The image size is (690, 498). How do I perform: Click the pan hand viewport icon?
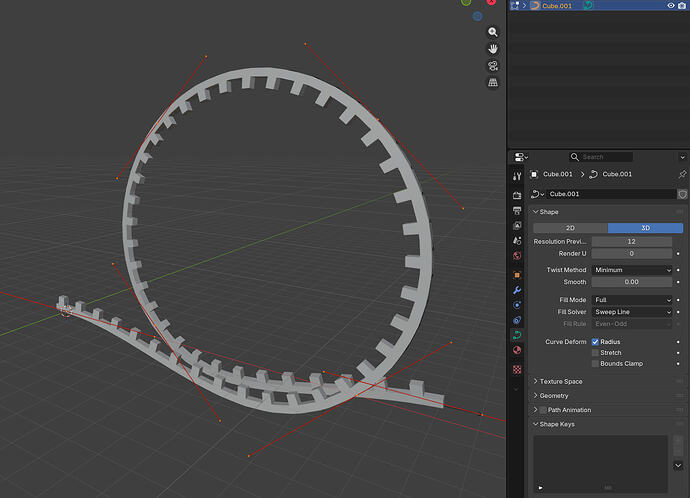pos(493,48)
